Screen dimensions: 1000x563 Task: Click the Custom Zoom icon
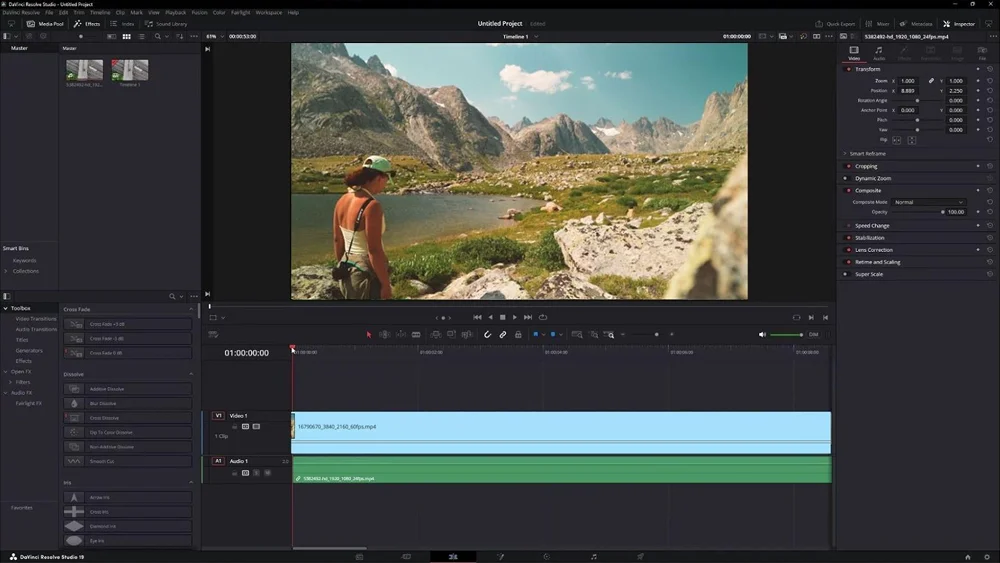coord(610,335)
